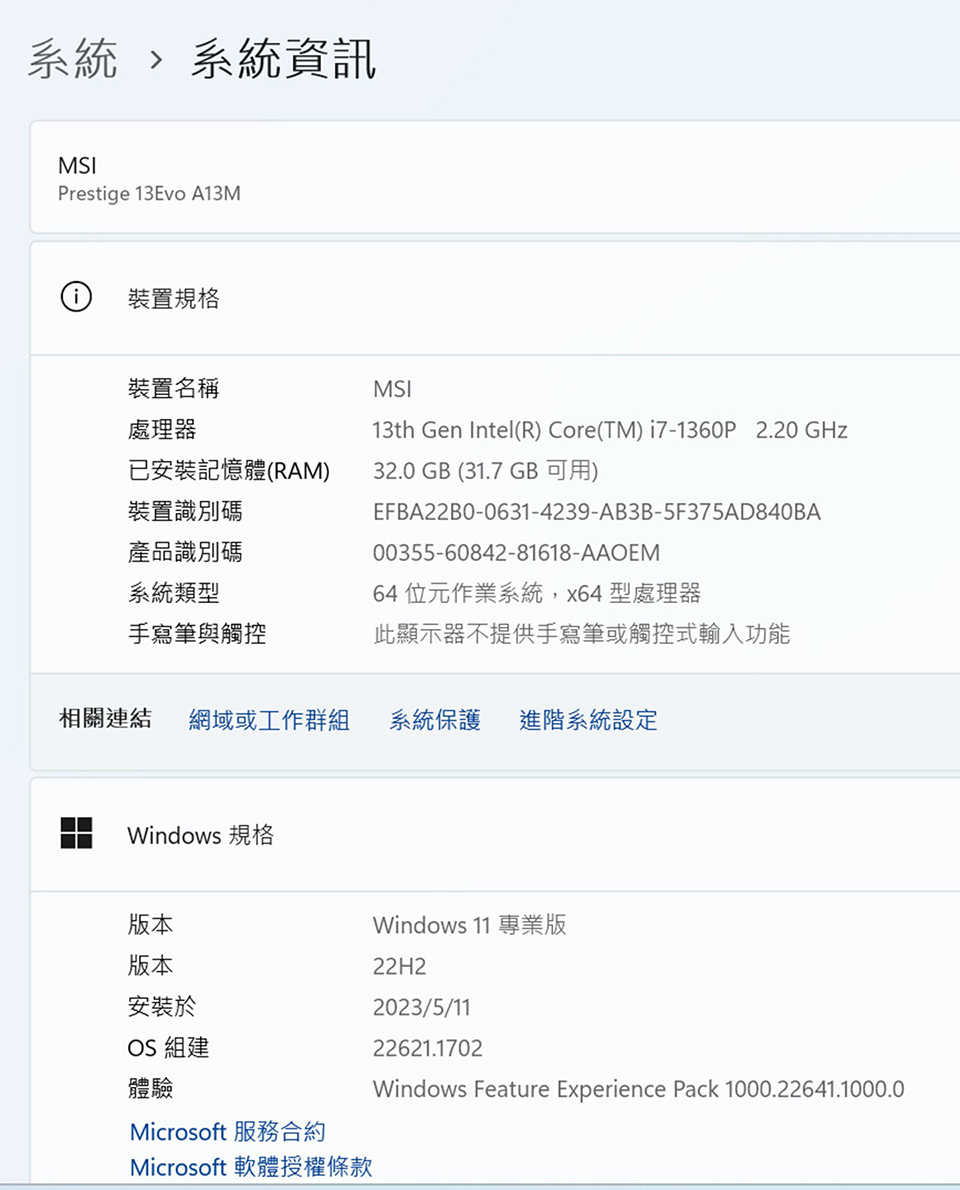Click the info icon beside 裝置規格
The height and width of the screenshot is (1190, 960).
point(76,297)
